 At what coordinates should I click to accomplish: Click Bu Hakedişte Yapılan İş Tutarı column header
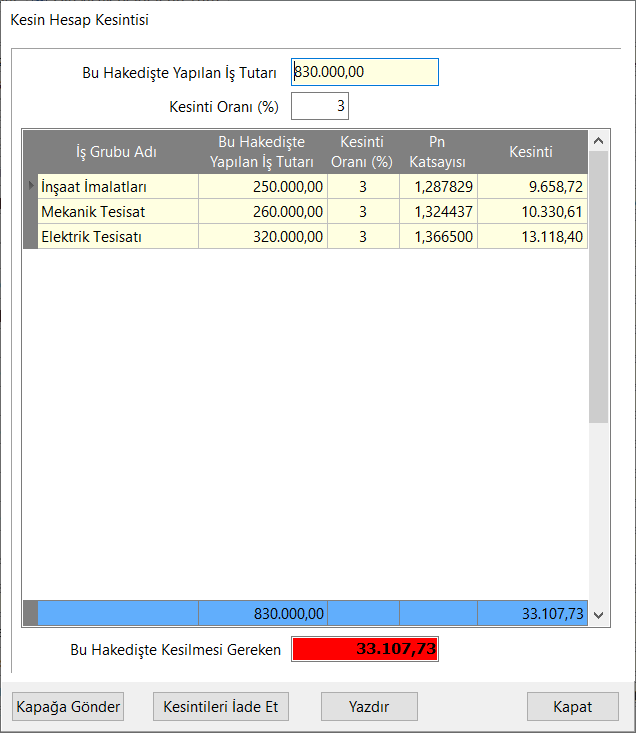coord(263,152)
